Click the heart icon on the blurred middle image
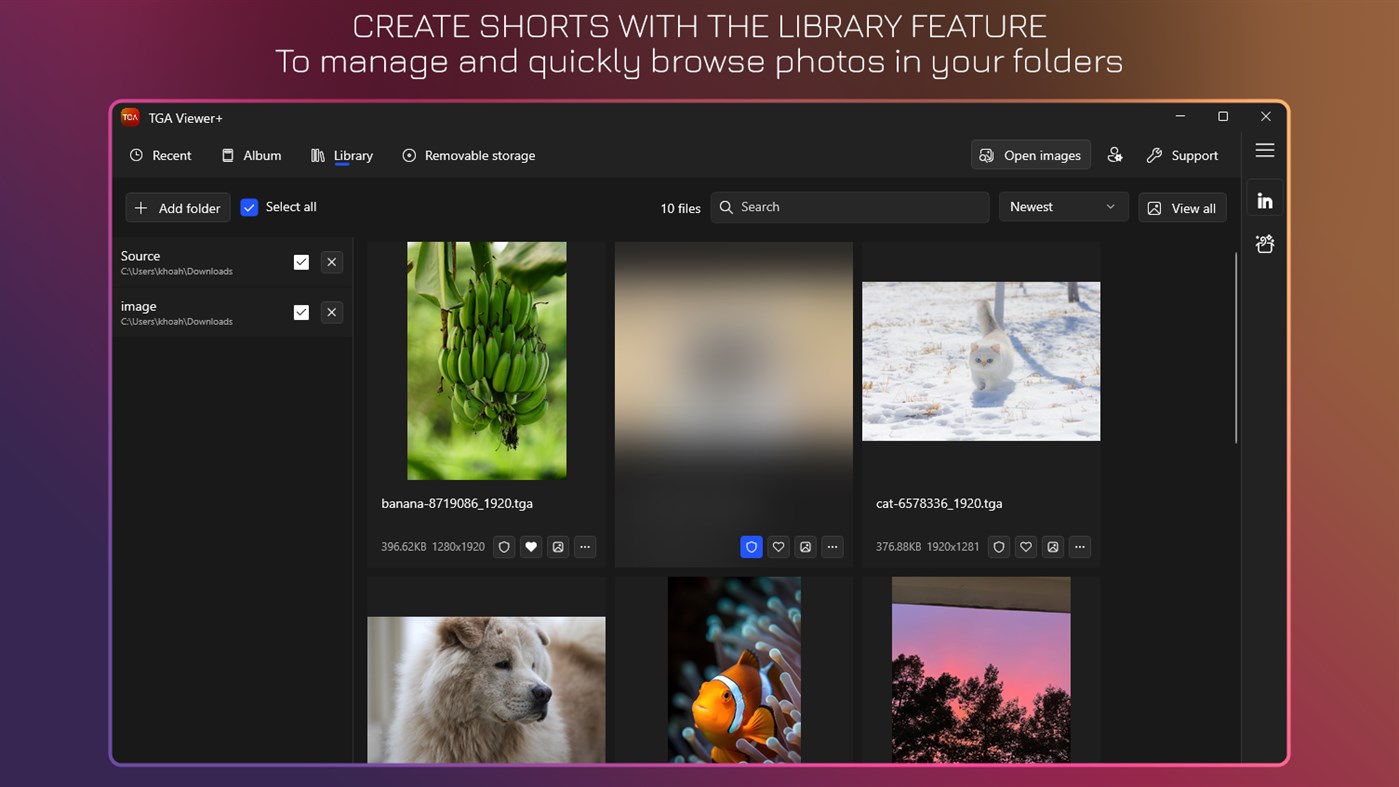This screenshot has height=787, width=1399. pos(778,547)
